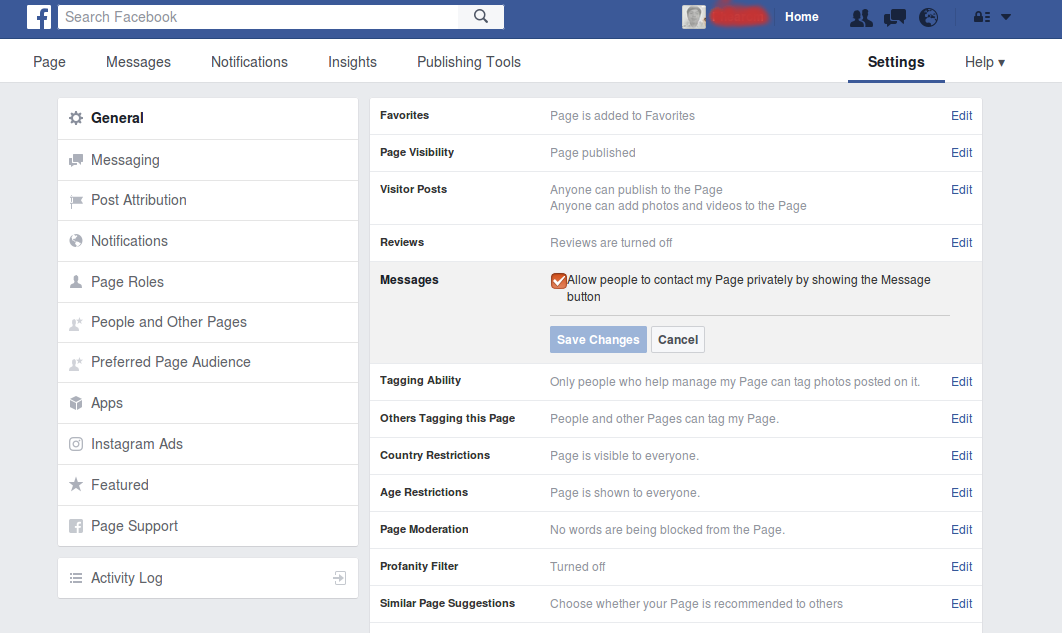Open the Page Roles section
This screenshot has height=633, width=1062.
coord(208,282)
